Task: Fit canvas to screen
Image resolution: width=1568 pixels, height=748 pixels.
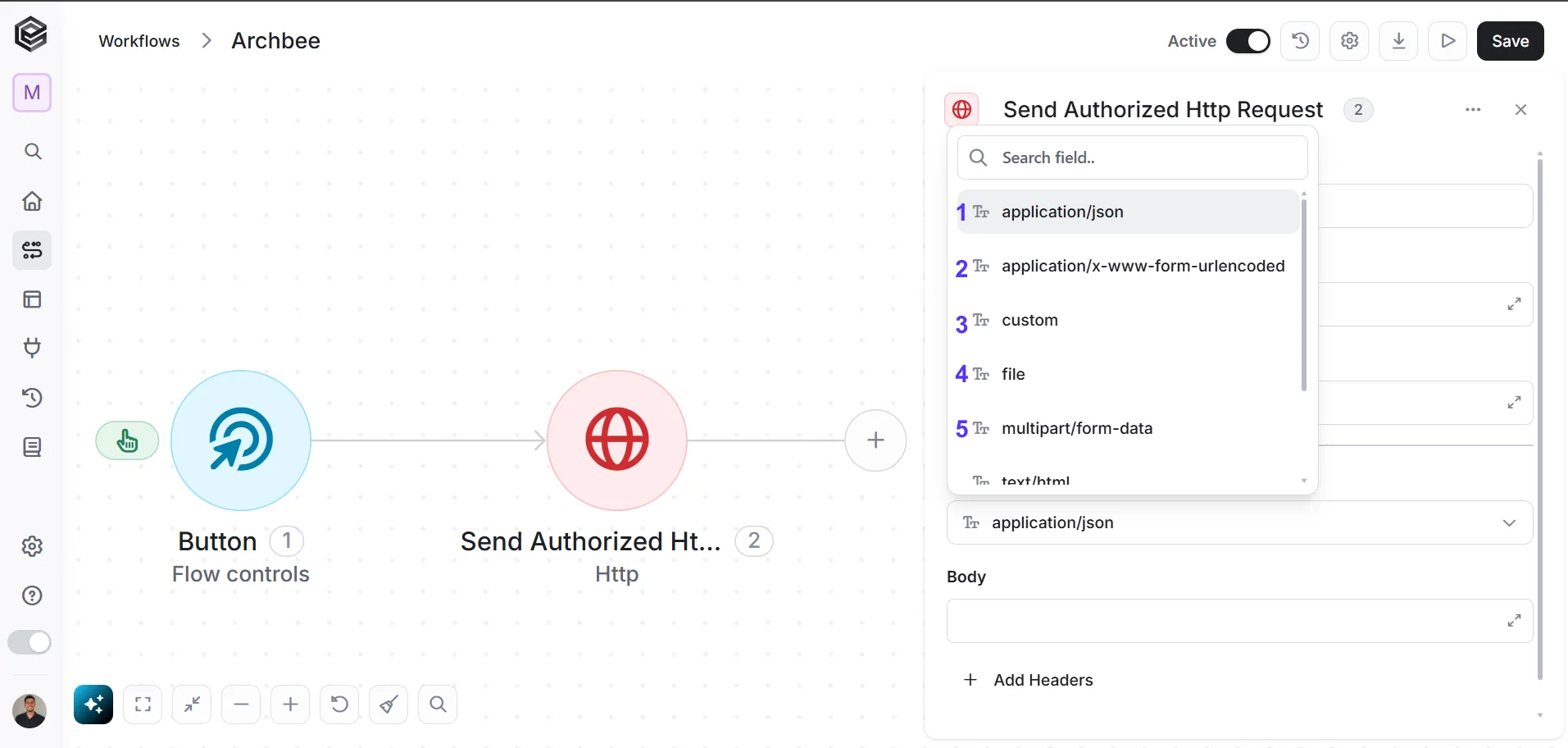Action: coord(143,705)
